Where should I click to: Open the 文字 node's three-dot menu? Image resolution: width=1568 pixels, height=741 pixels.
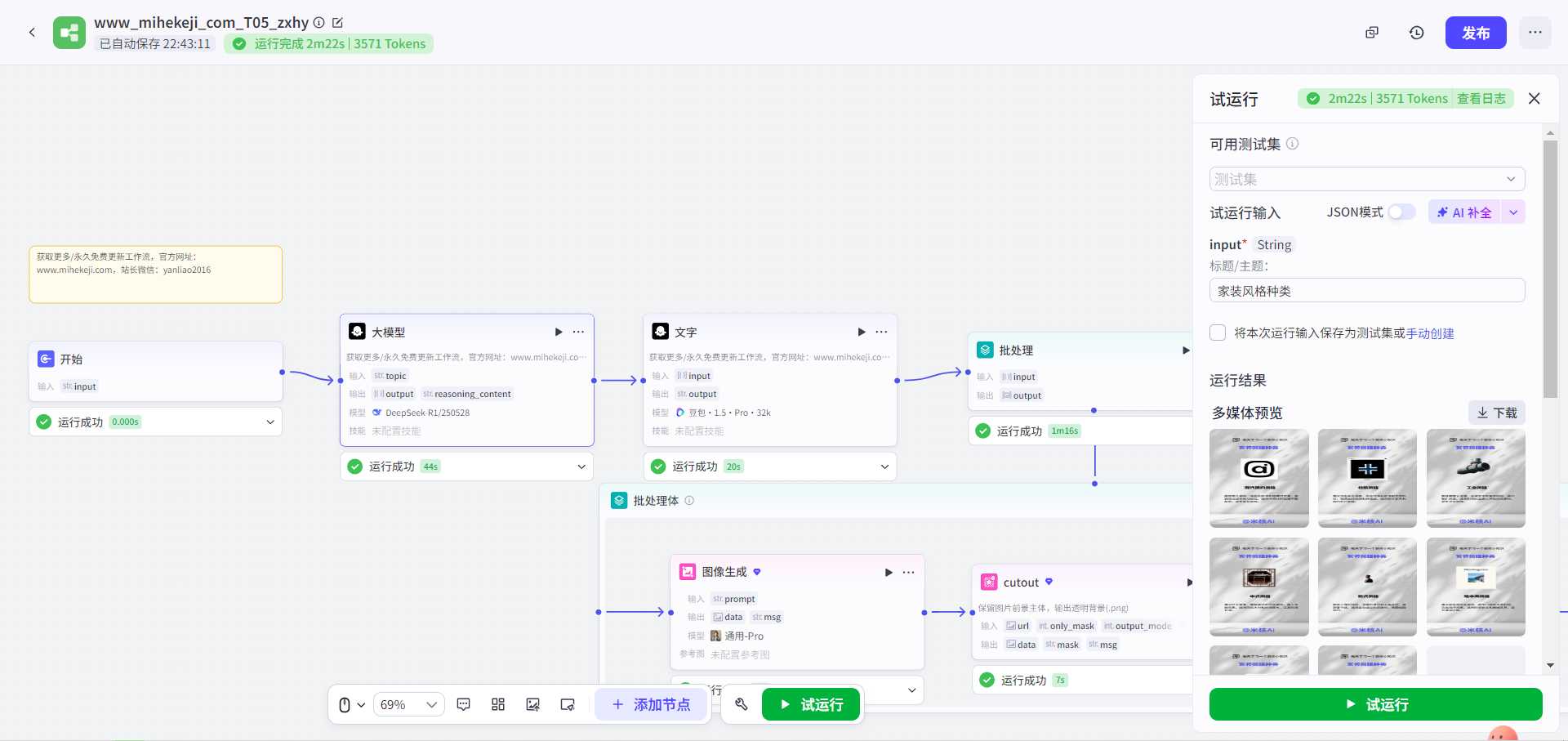(x=881, y=332)
